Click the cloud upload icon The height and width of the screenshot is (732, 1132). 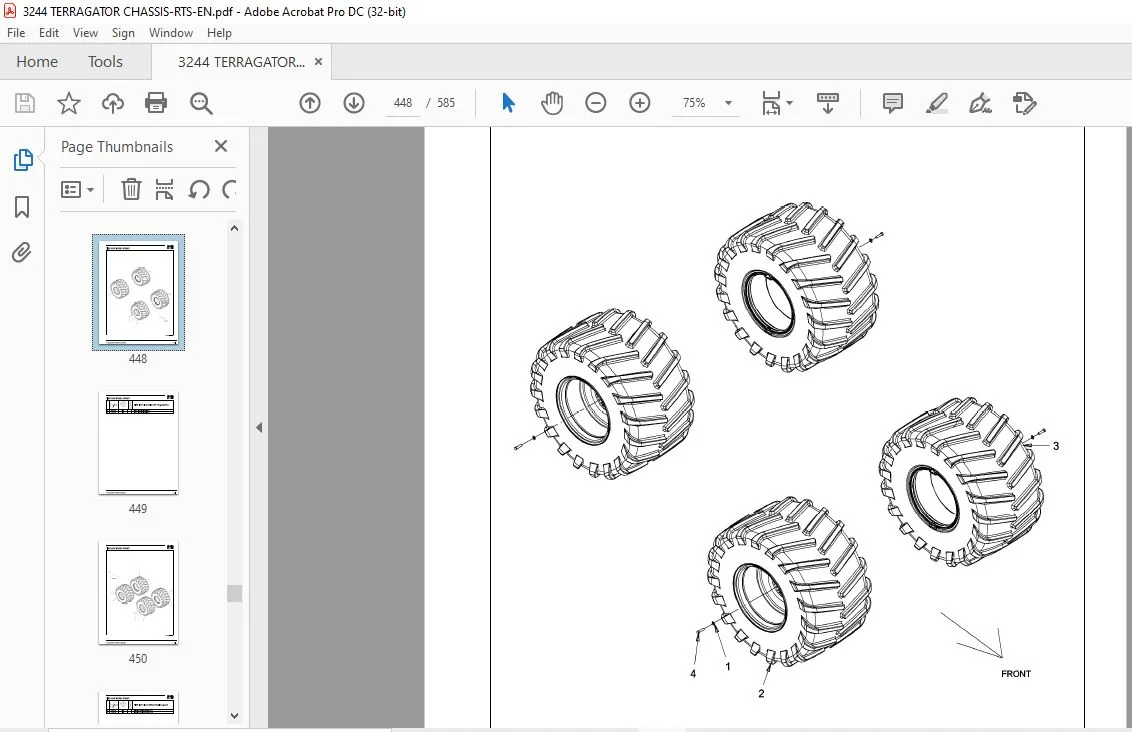(x=113, y=103)
